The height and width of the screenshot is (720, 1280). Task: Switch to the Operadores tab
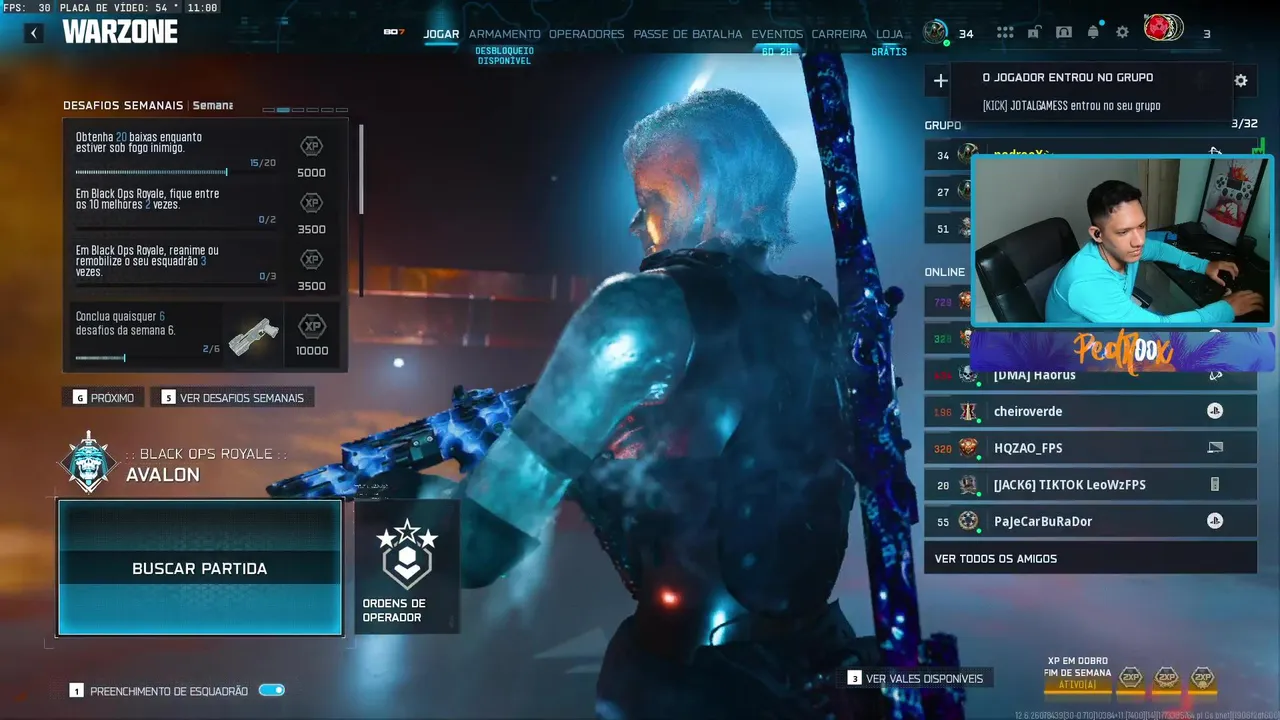coord(586,34)
